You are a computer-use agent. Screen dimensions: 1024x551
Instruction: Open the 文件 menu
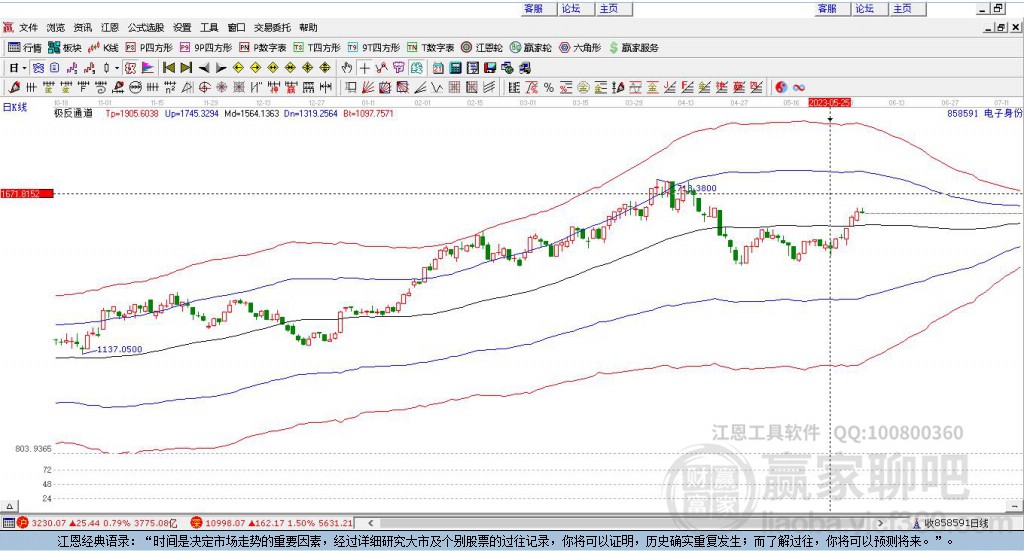(28, 27)
